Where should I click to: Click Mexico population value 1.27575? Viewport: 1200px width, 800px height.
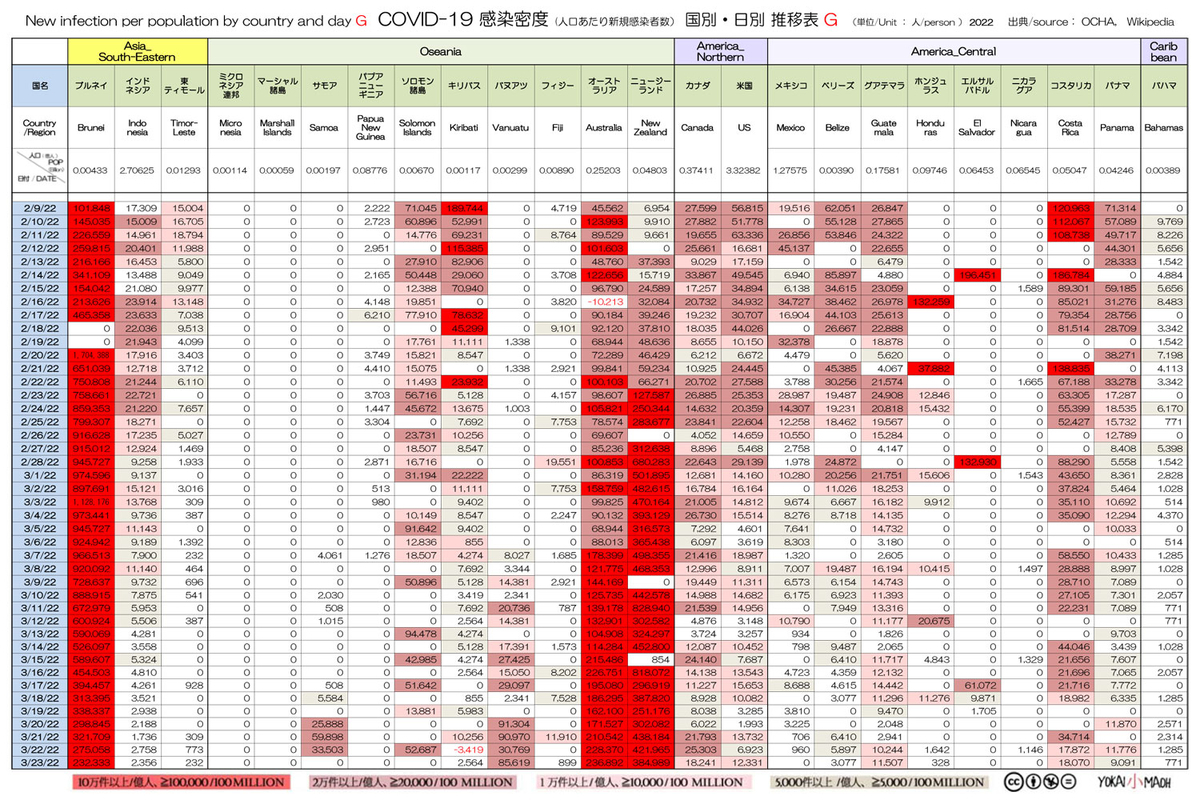790,171
